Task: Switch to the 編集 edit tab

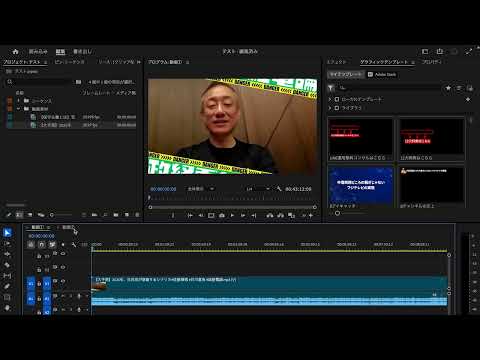Action: (x=60, y=52)
